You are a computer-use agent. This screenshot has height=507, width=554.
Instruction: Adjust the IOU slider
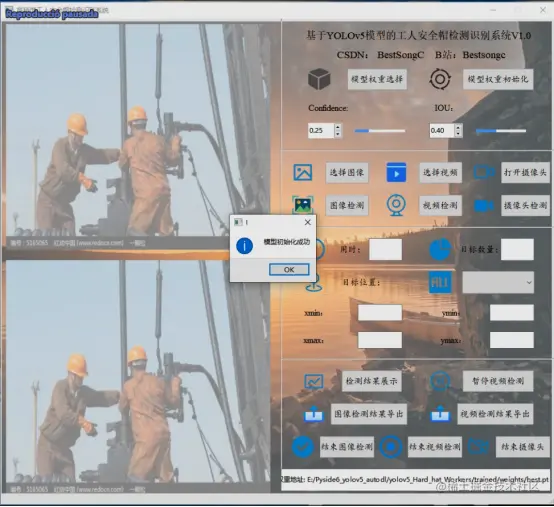[x=501, y=131]
